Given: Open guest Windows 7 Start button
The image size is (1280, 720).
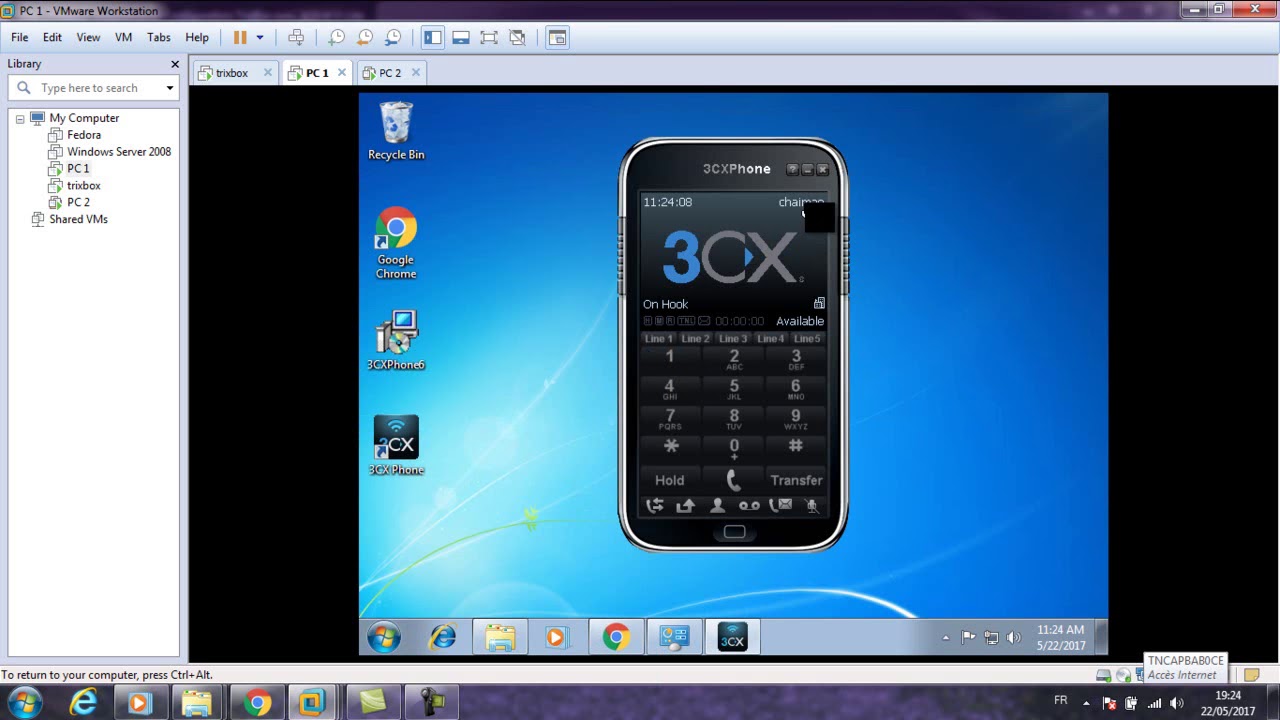Looking at the screenshot, I should tap(384, 637).
